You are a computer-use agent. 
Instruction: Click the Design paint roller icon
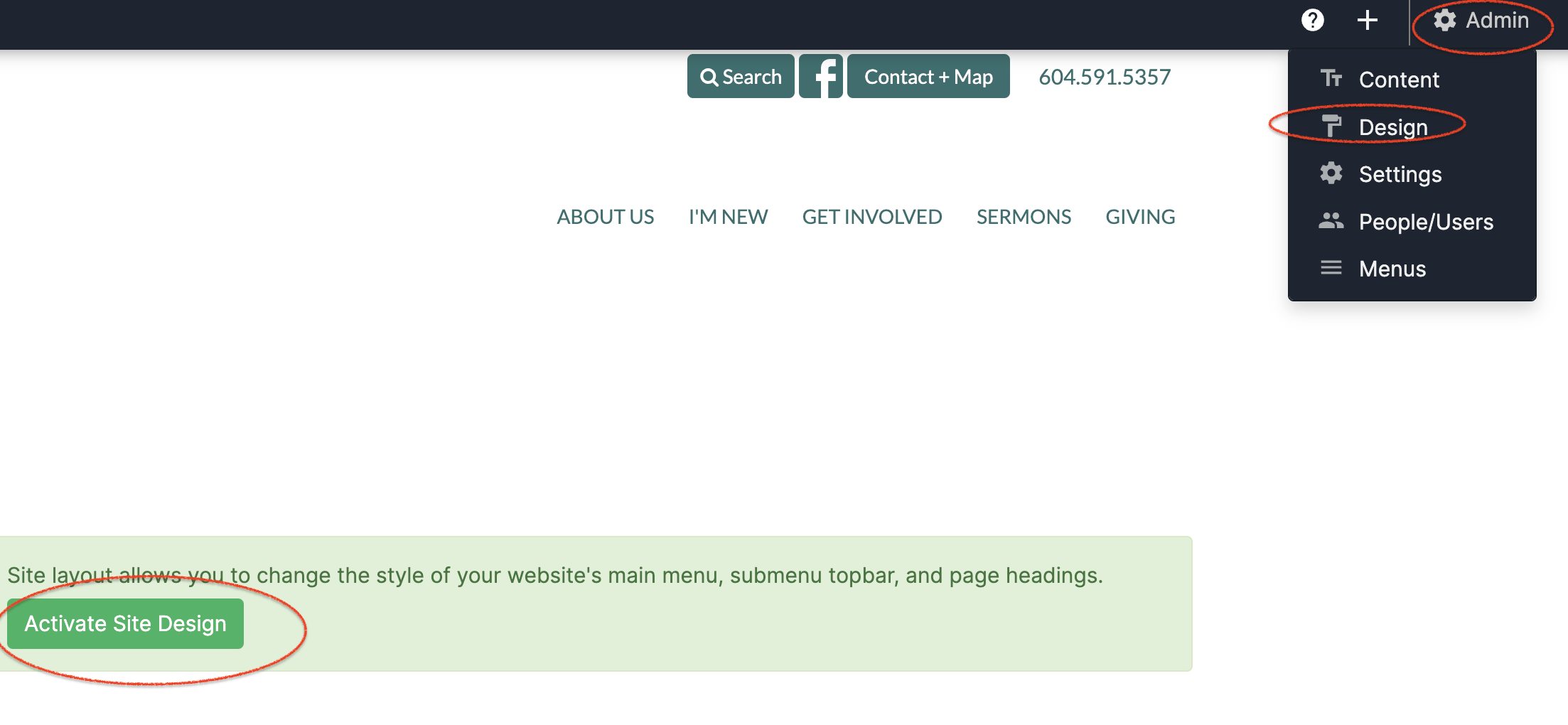pos(1331,126)
